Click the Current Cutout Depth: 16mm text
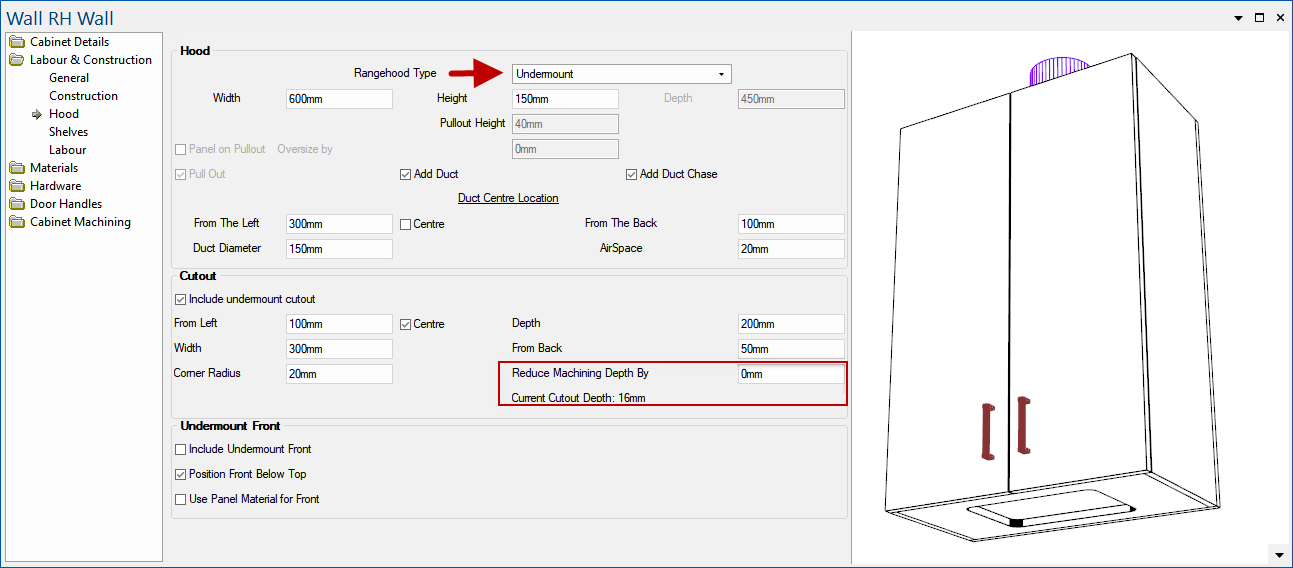Screen dimensions: 1293x568 click(x=578, y=398)
